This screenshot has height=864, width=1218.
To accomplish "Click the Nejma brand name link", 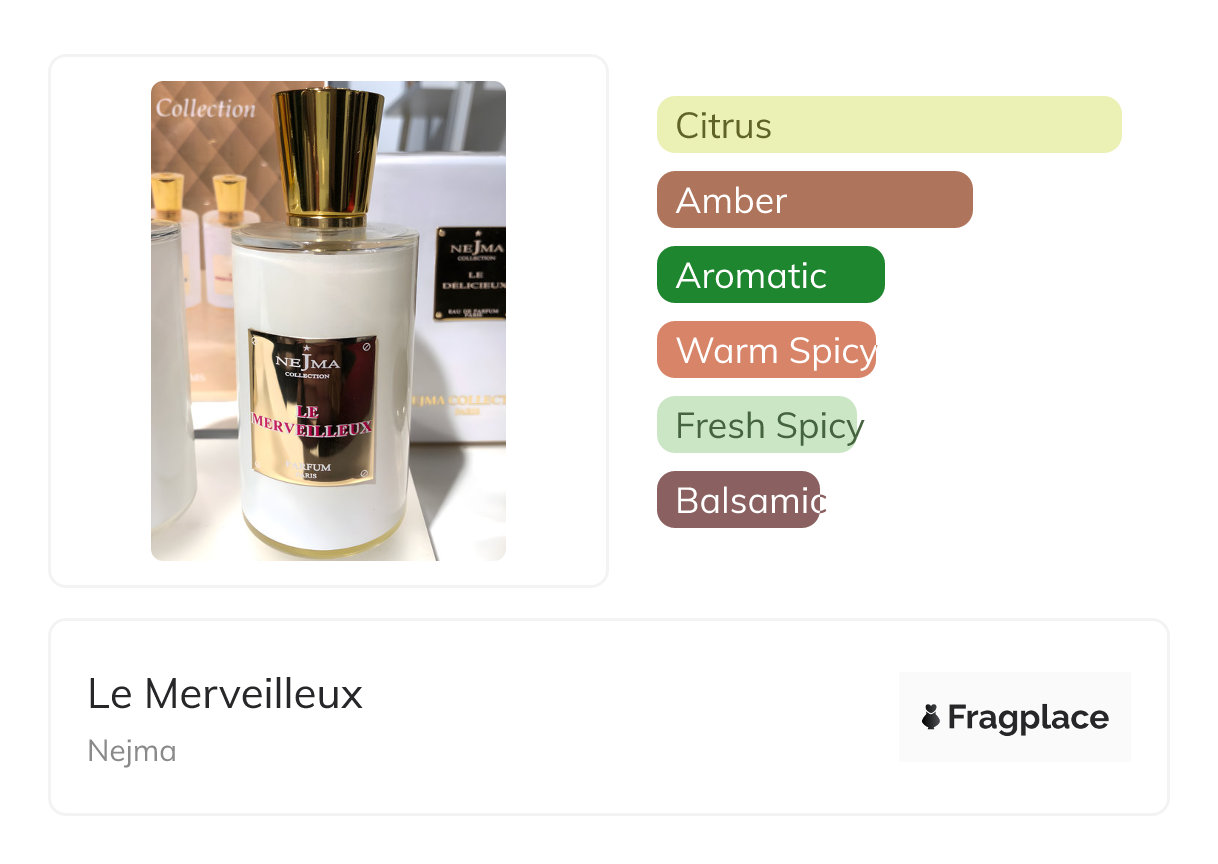I will 132,751.
